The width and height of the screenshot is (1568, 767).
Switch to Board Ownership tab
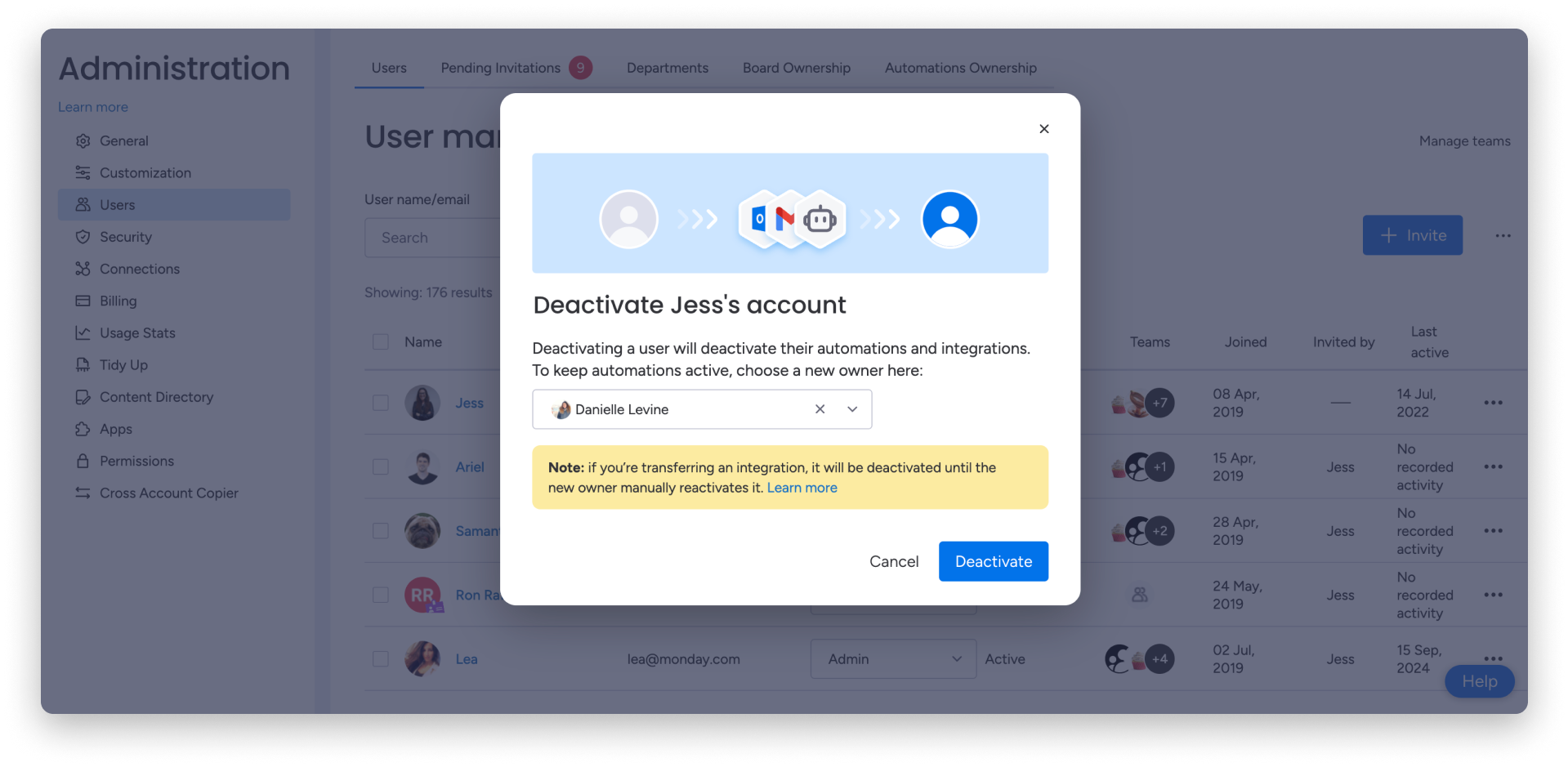coord(797,68)
